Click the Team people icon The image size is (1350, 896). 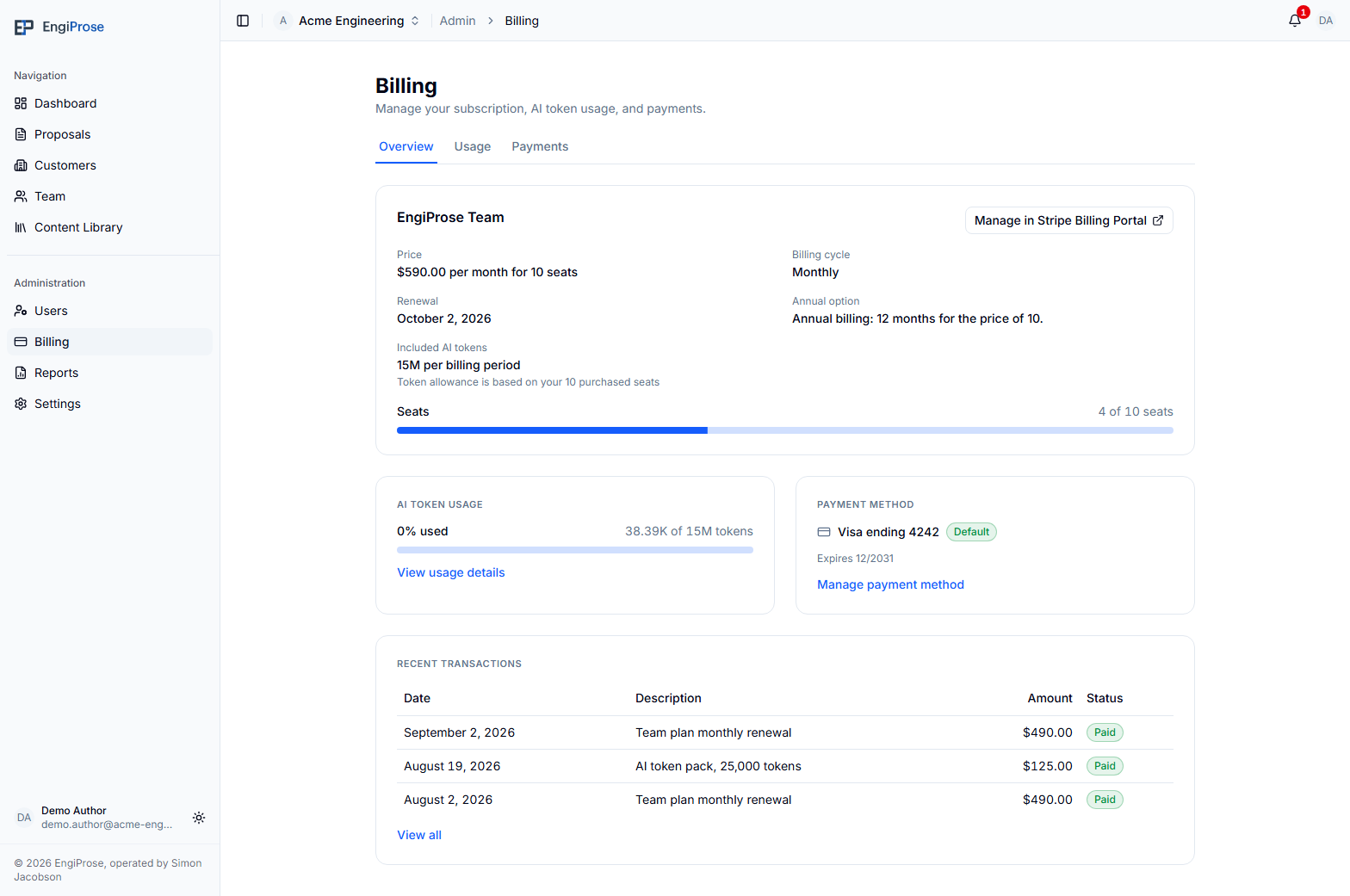tap(21, 196)
